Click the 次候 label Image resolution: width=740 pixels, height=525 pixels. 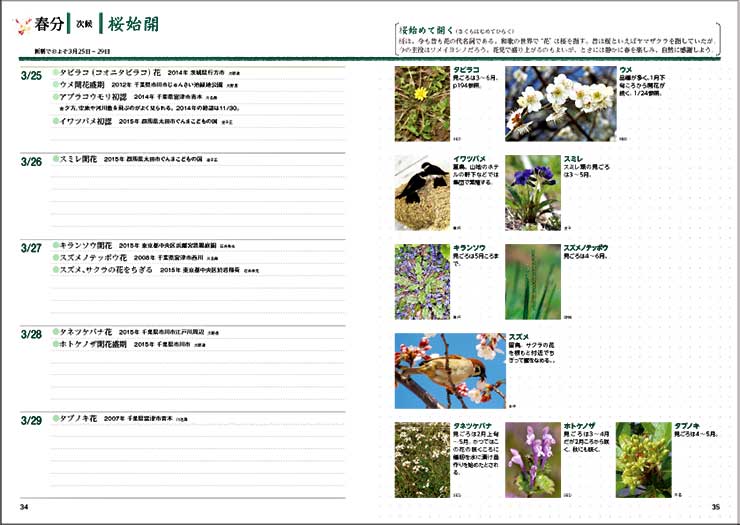point(84,24)
